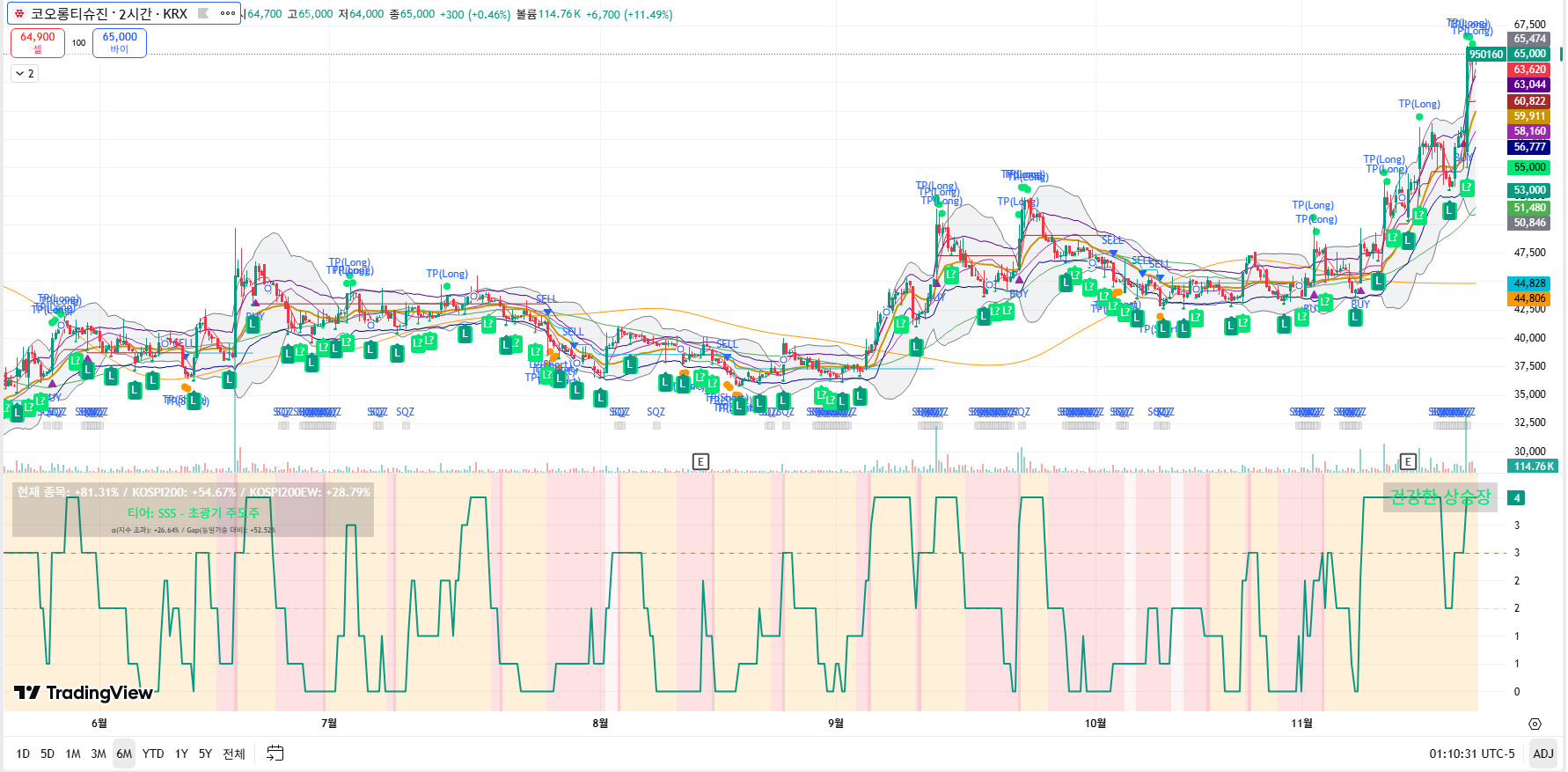Screen dimensions: 1568x772
Task: Click the chart settings gear icon
Action: [1535, 724]
